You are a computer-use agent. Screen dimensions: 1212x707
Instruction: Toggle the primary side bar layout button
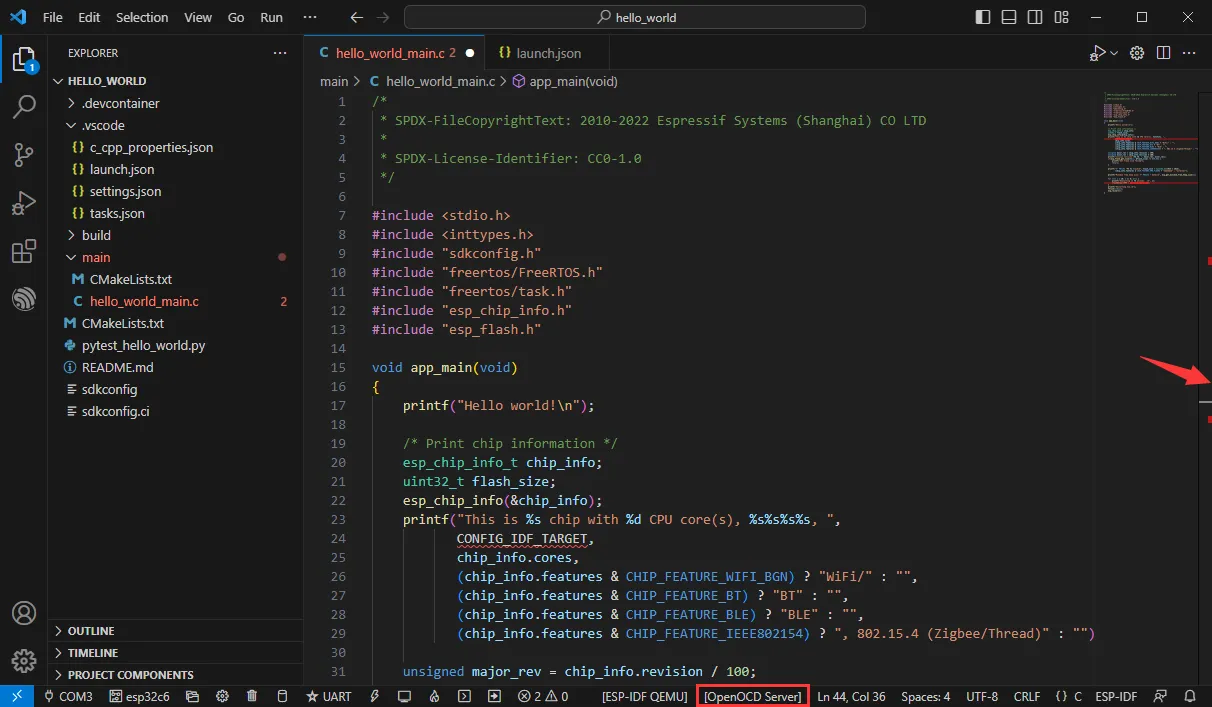[981, 17]
